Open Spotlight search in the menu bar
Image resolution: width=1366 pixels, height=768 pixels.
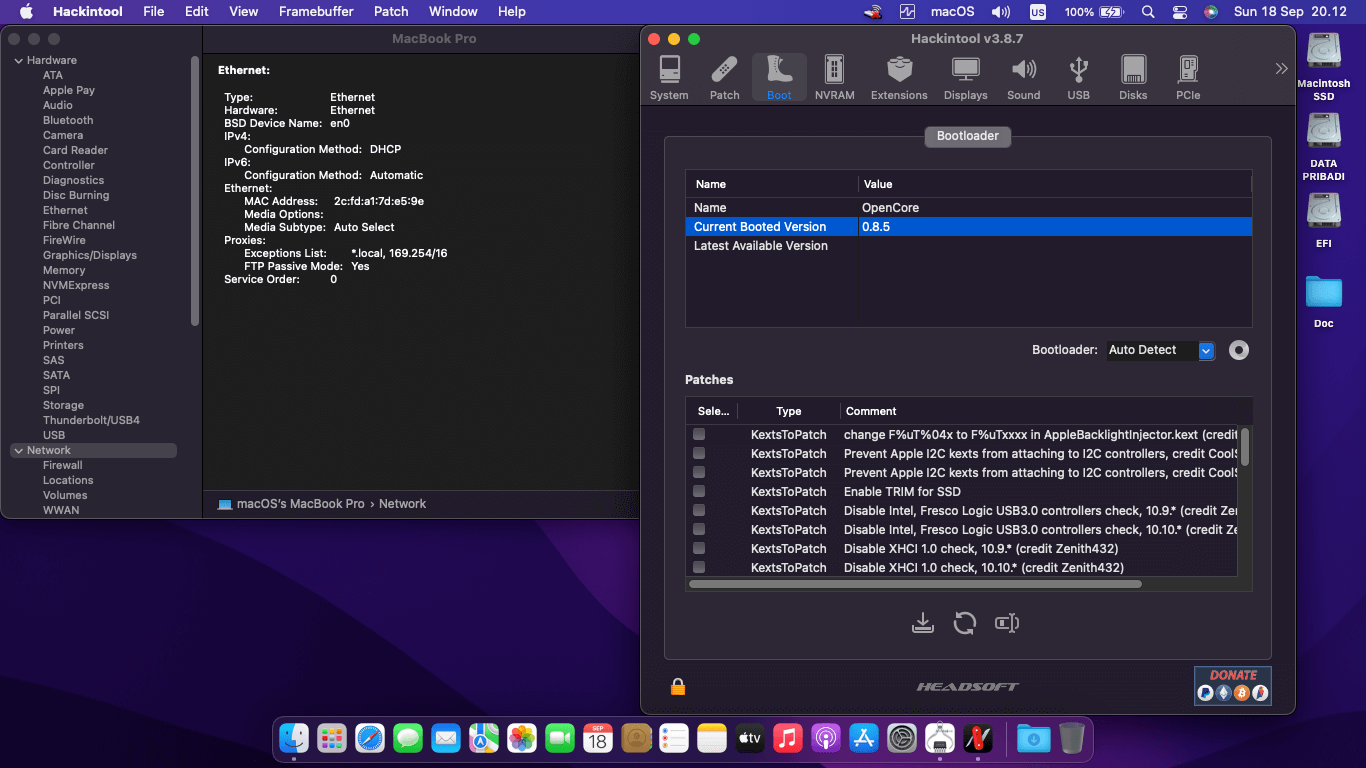[x=1148, y=12]
